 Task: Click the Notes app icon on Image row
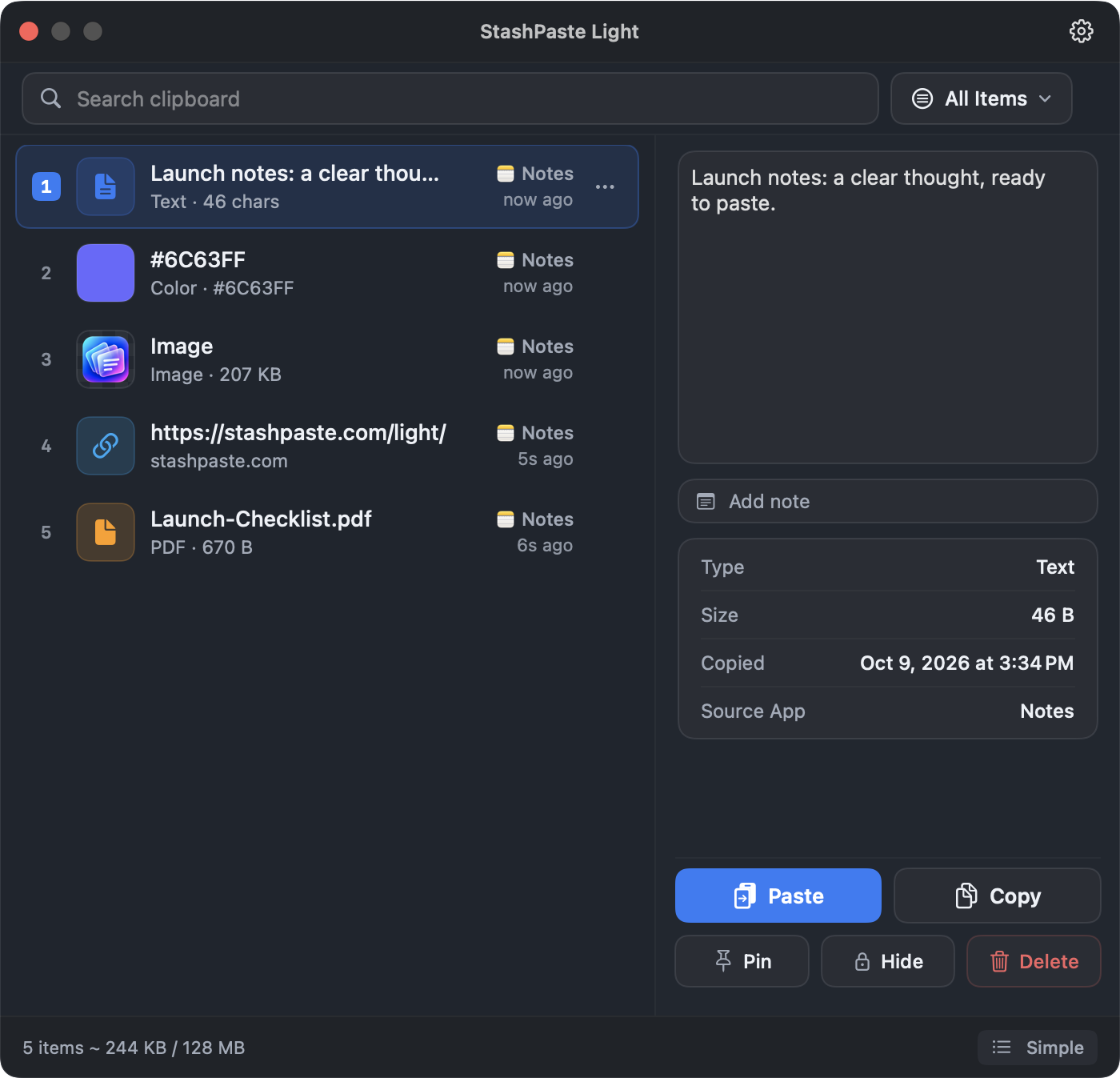pyautogui.click(x=506, y=347)
